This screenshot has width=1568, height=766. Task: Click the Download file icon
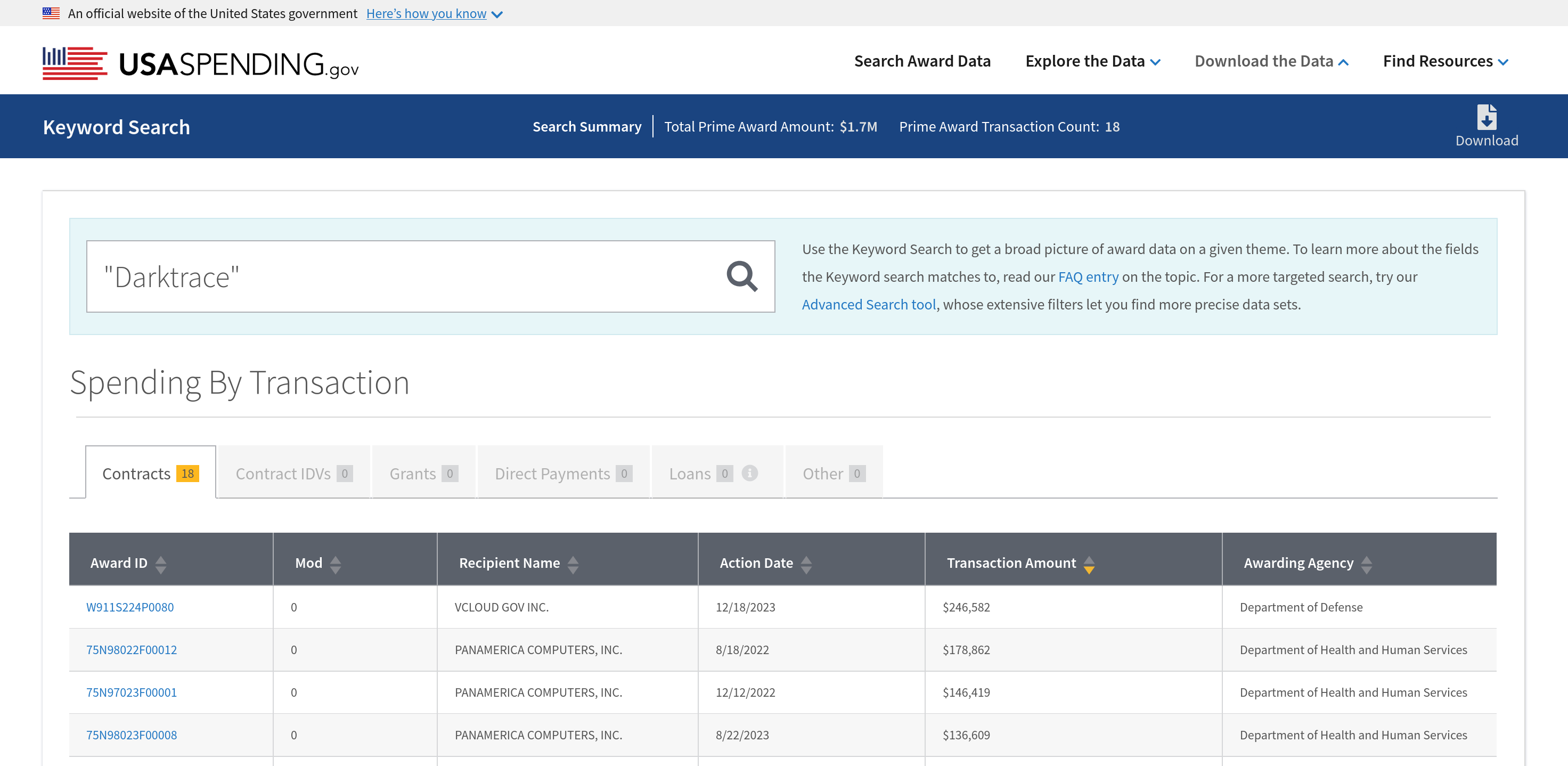[x=1487, y=117]
